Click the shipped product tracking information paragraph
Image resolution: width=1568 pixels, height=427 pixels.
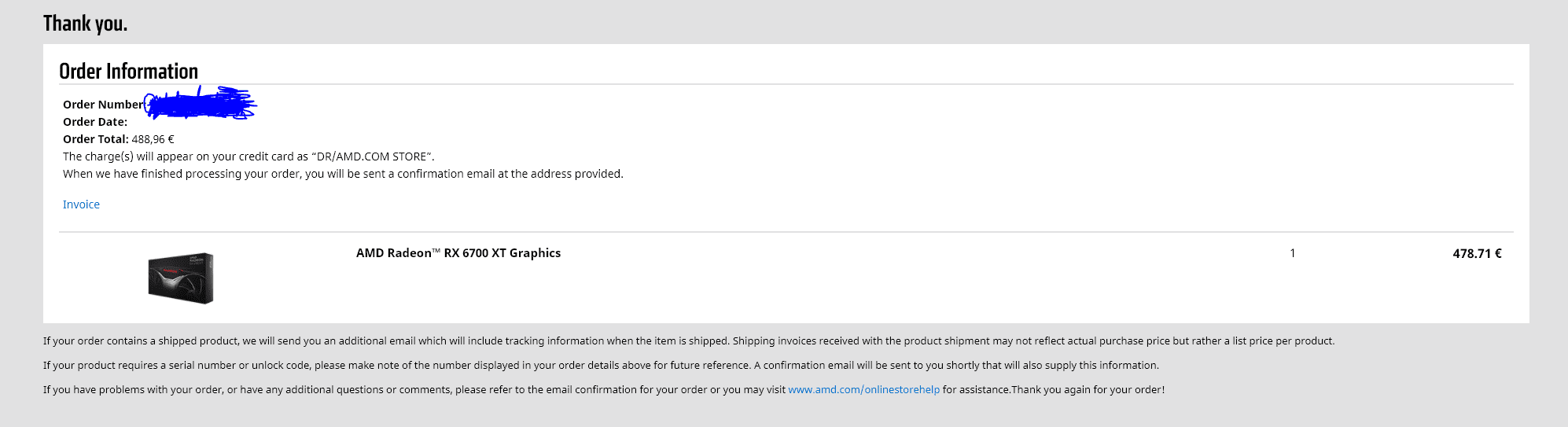[689, 341]
